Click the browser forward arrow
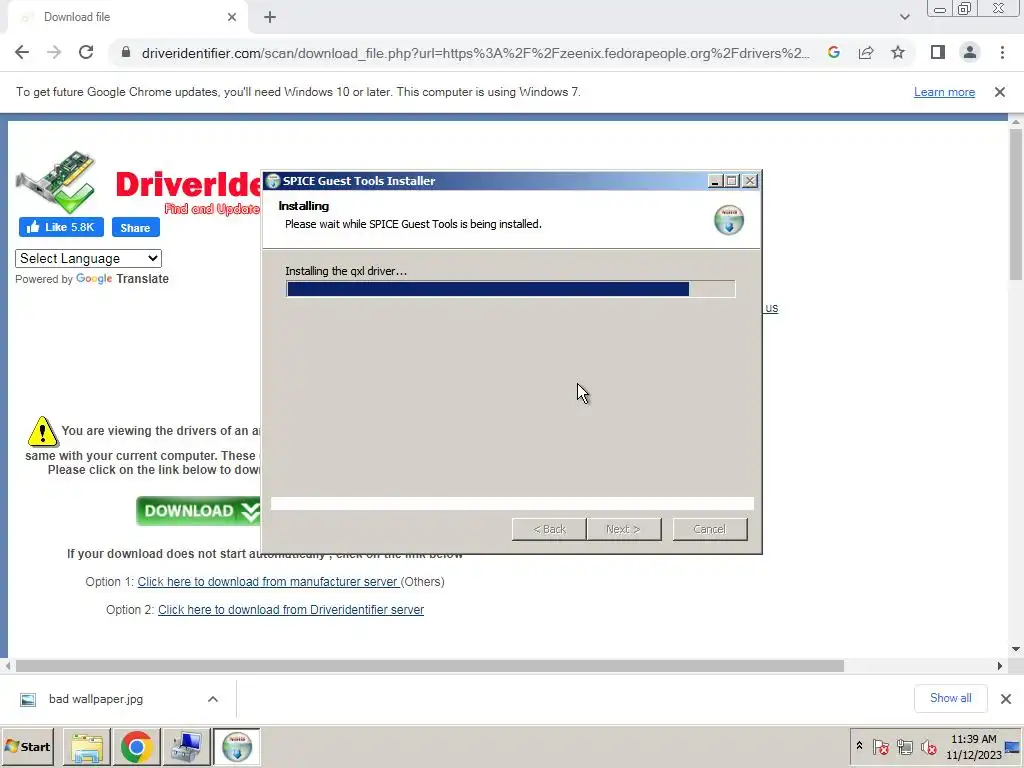This screenshot has width=1024, height=768. tap(54, 53)
